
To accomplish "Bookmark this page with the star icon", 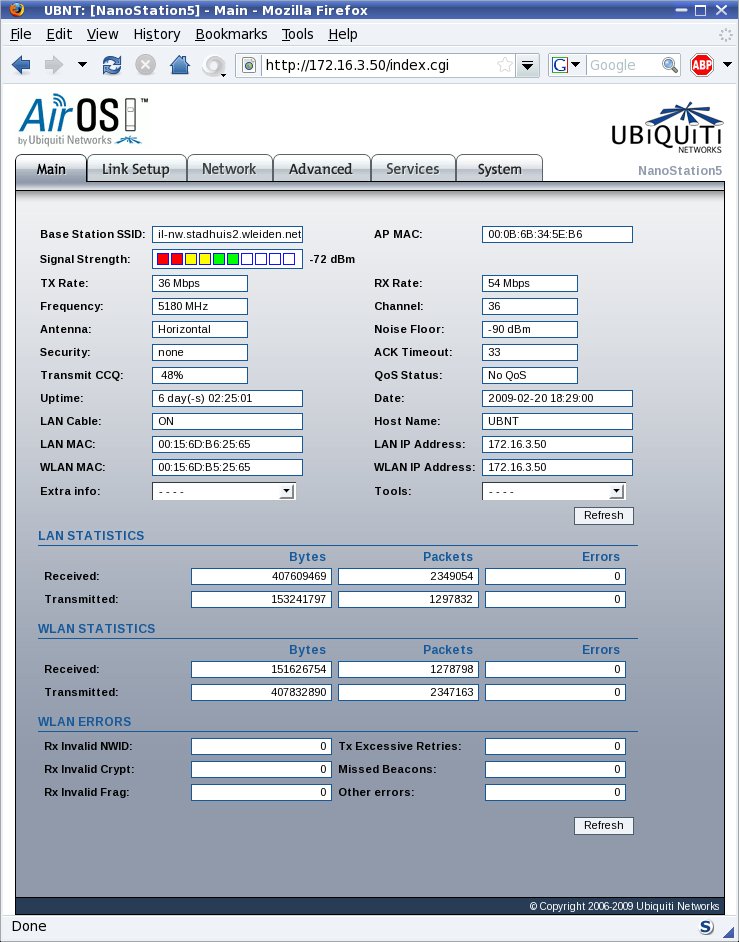I will click(x=505, y=65).
